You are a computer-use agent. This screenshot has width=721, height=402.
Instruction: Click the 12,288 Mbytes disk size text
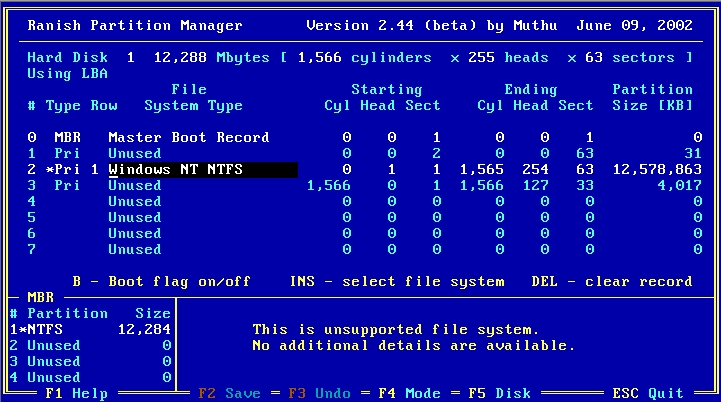coord(212,58)
